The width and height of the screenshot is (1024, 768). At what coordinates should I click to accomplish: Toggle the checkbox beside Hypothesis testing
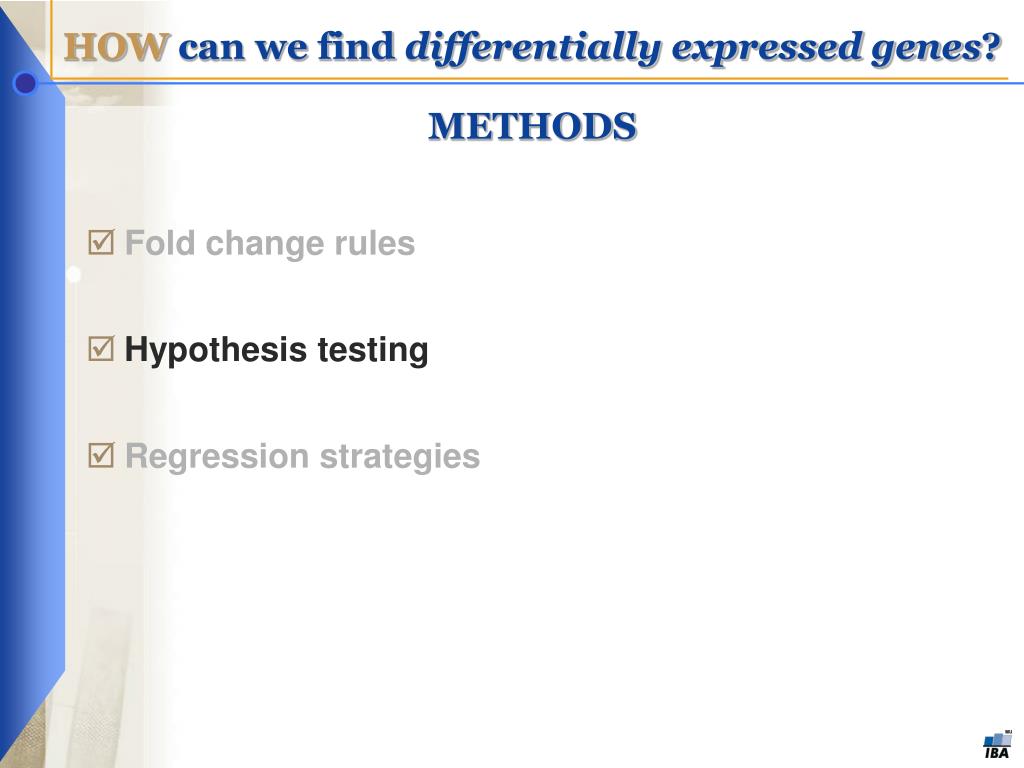point(101,348)
